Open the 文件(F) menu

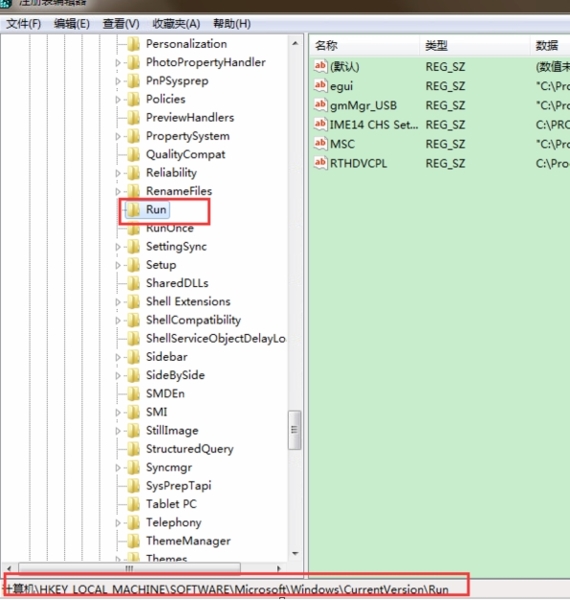[24, 24]
